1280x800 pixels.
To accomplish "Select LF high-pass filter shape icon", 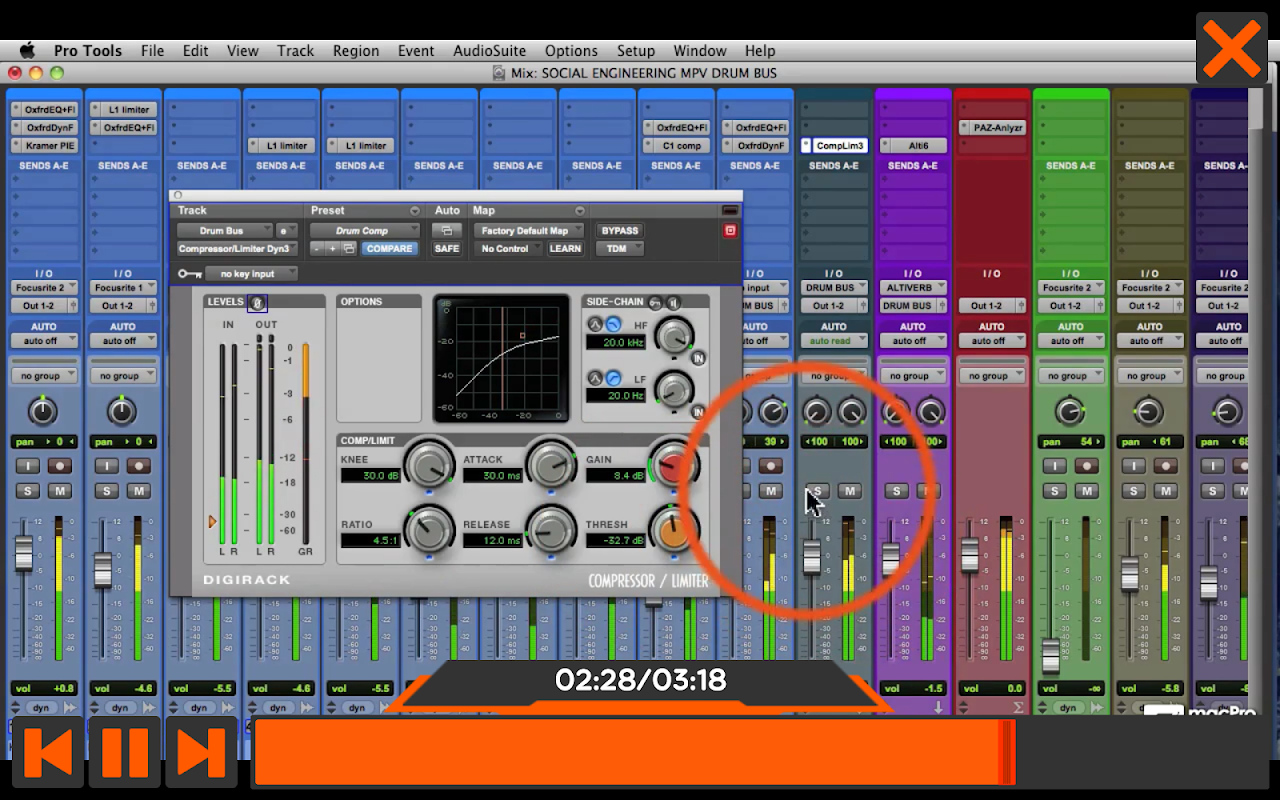I will (x=613, y=378).
